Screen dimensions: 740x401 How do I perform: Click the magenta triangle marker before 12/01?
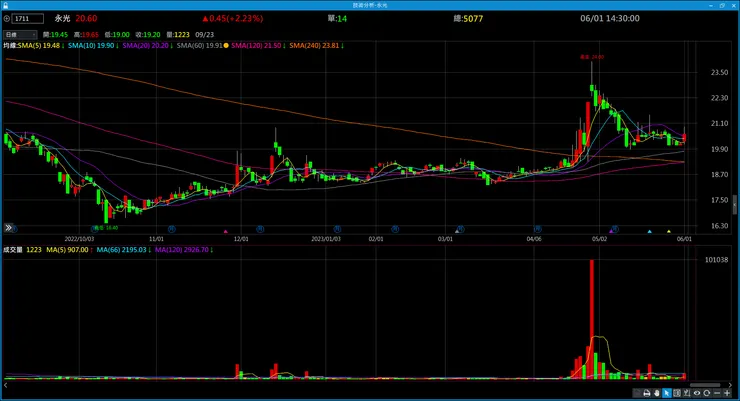226,232
